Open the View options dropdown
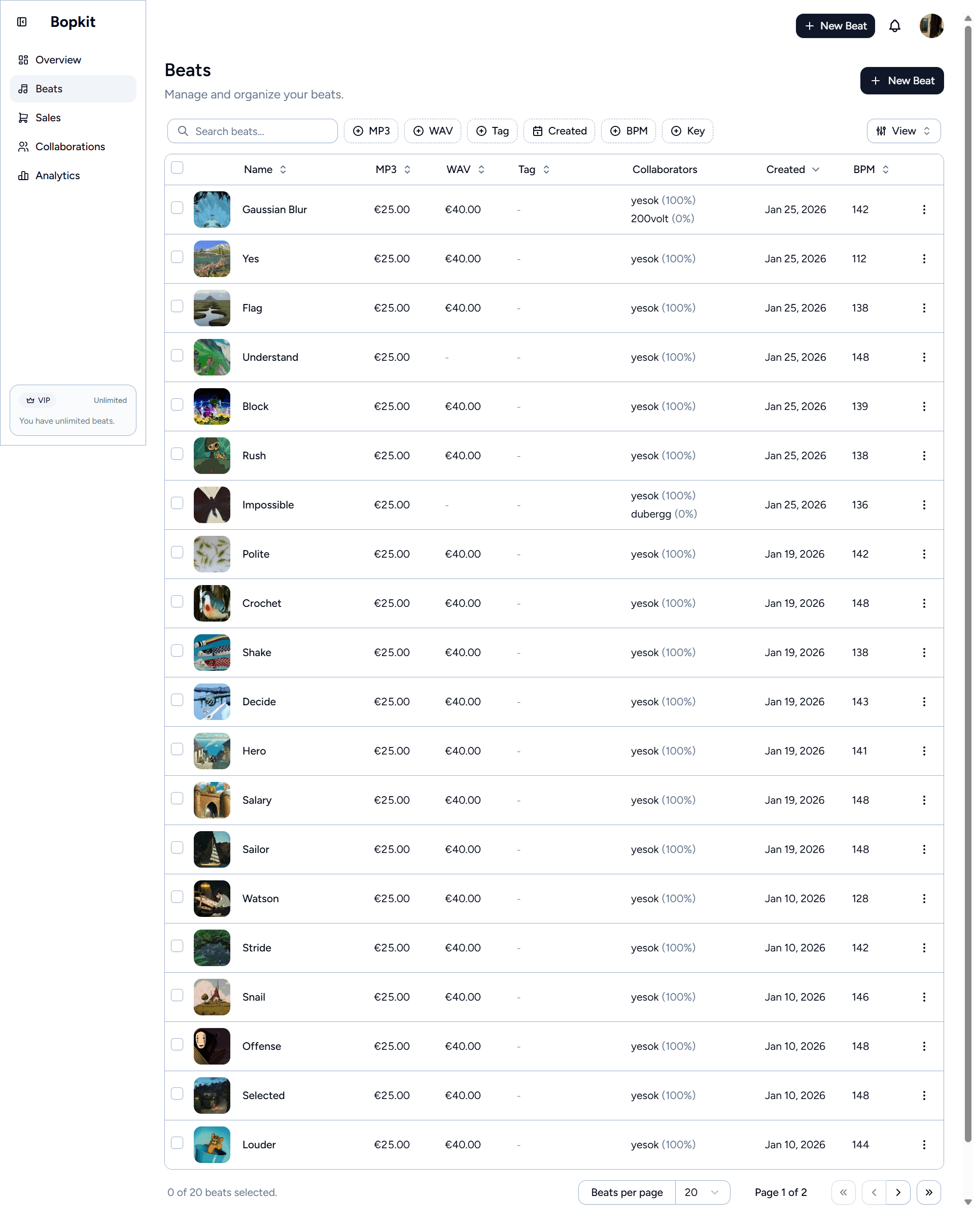The width and height of the screenshot is (974, 1232). click(903, 130)
